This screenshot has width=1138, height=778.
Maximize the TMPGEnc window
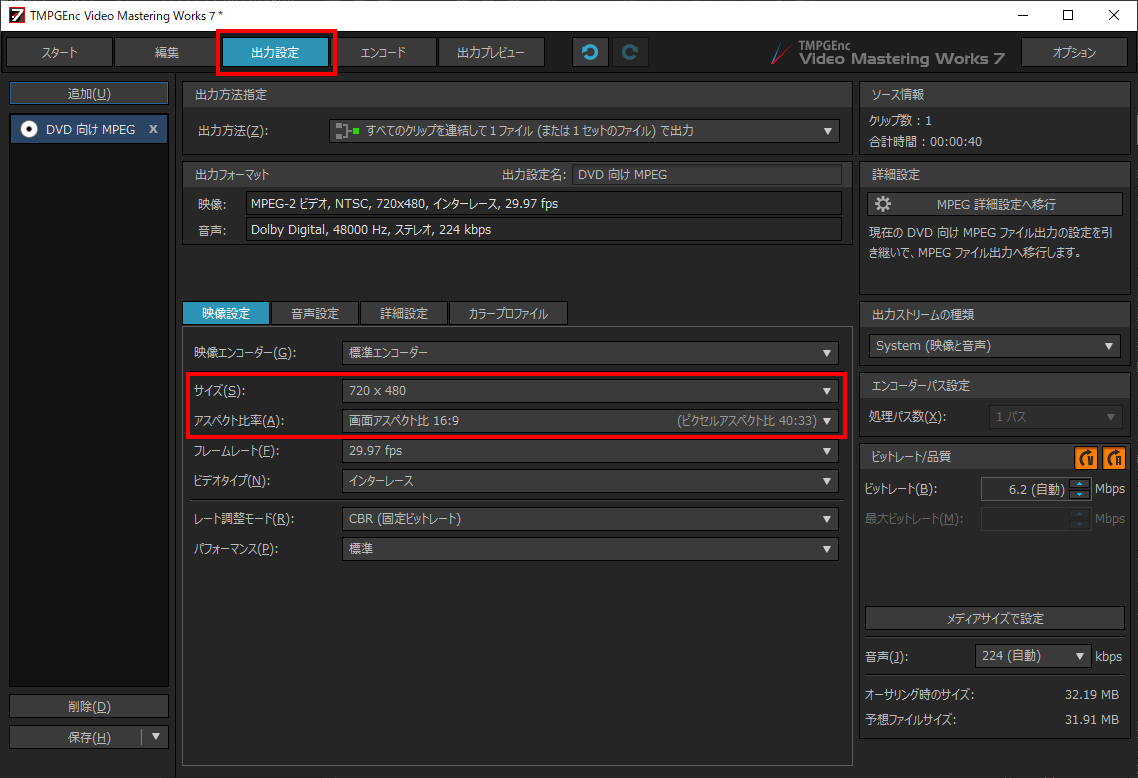(x=1068, y=15)
